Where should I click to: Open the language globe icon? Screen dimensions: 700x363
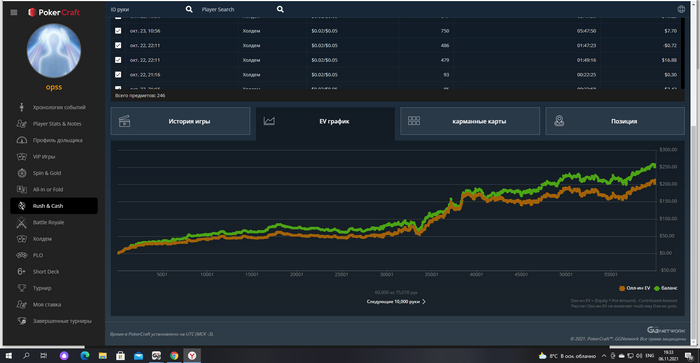(681, 9)
